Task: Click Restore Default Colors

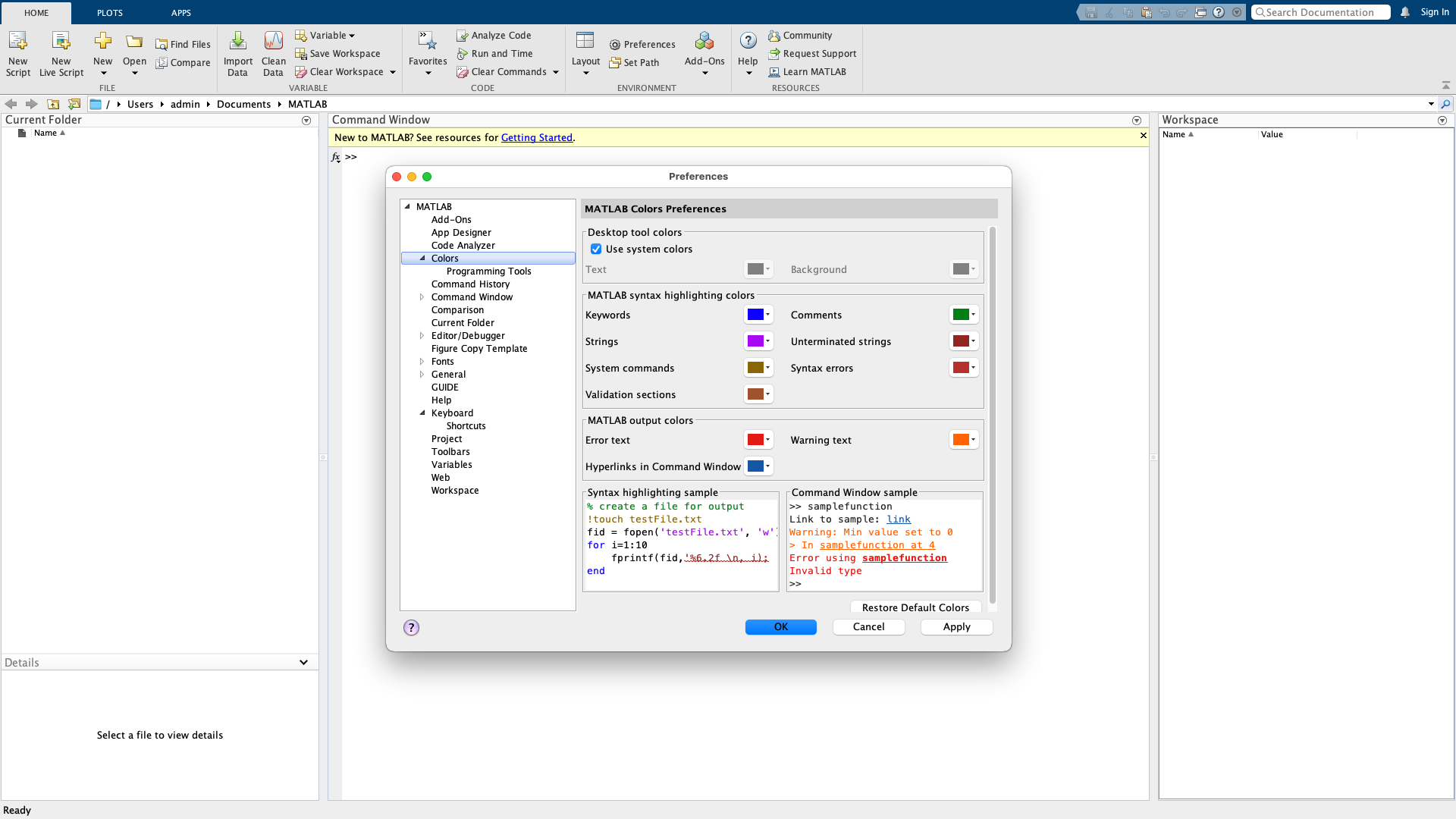Action: click(x=916, y=607)
